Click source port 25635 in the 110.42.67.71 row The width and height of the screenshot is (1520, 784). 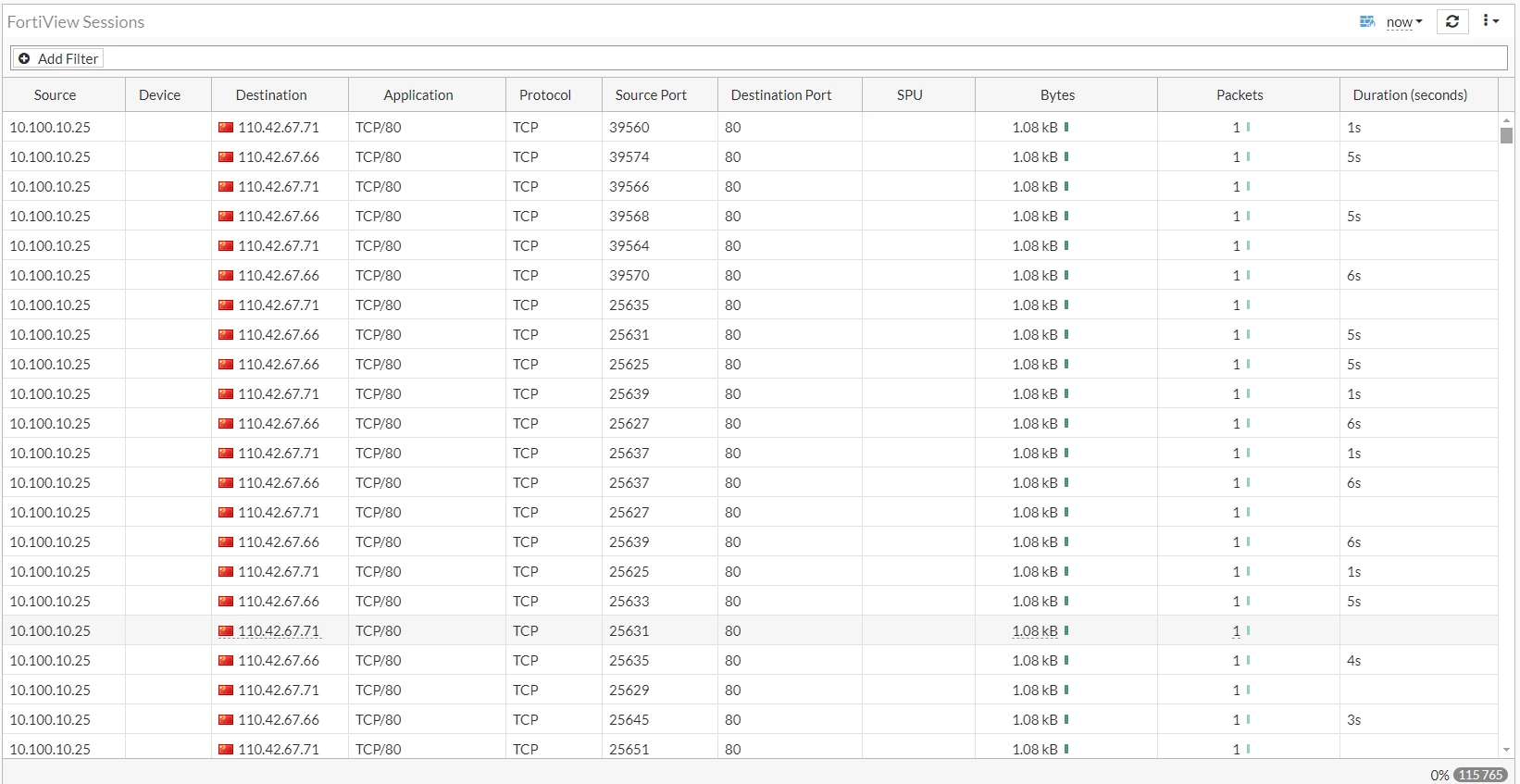click(x=629, y=305)
